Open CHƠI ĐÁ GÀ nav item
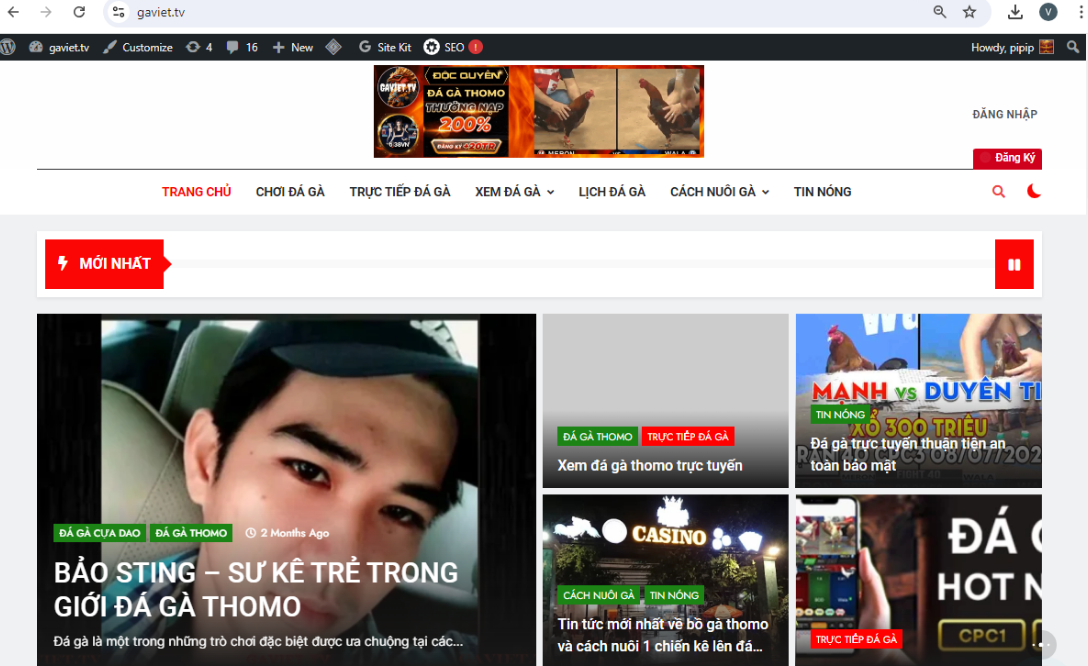 point(290,191)
